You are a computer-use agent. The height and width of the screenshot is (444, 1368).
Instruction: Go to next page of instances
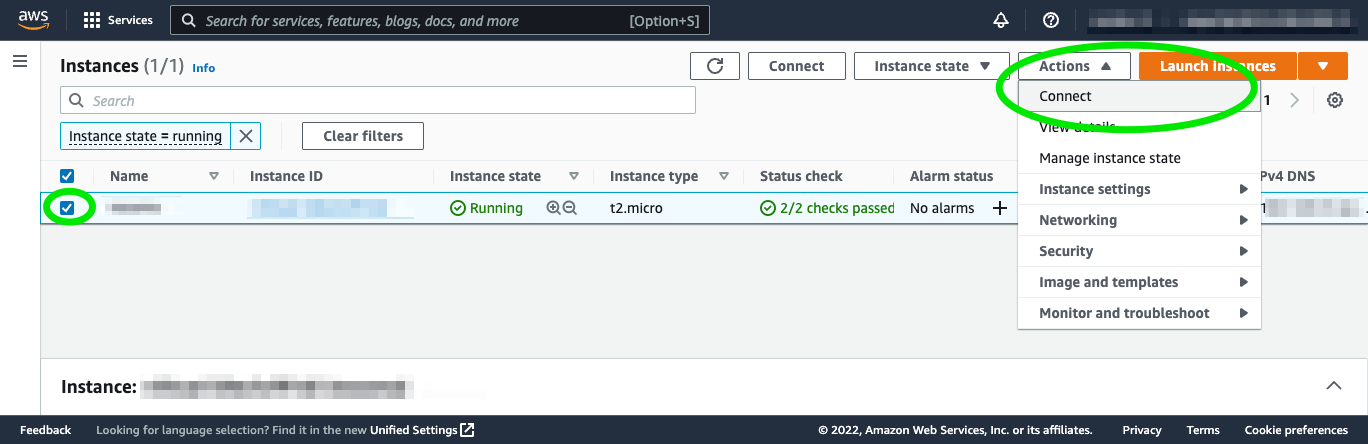pos(1295,100)
